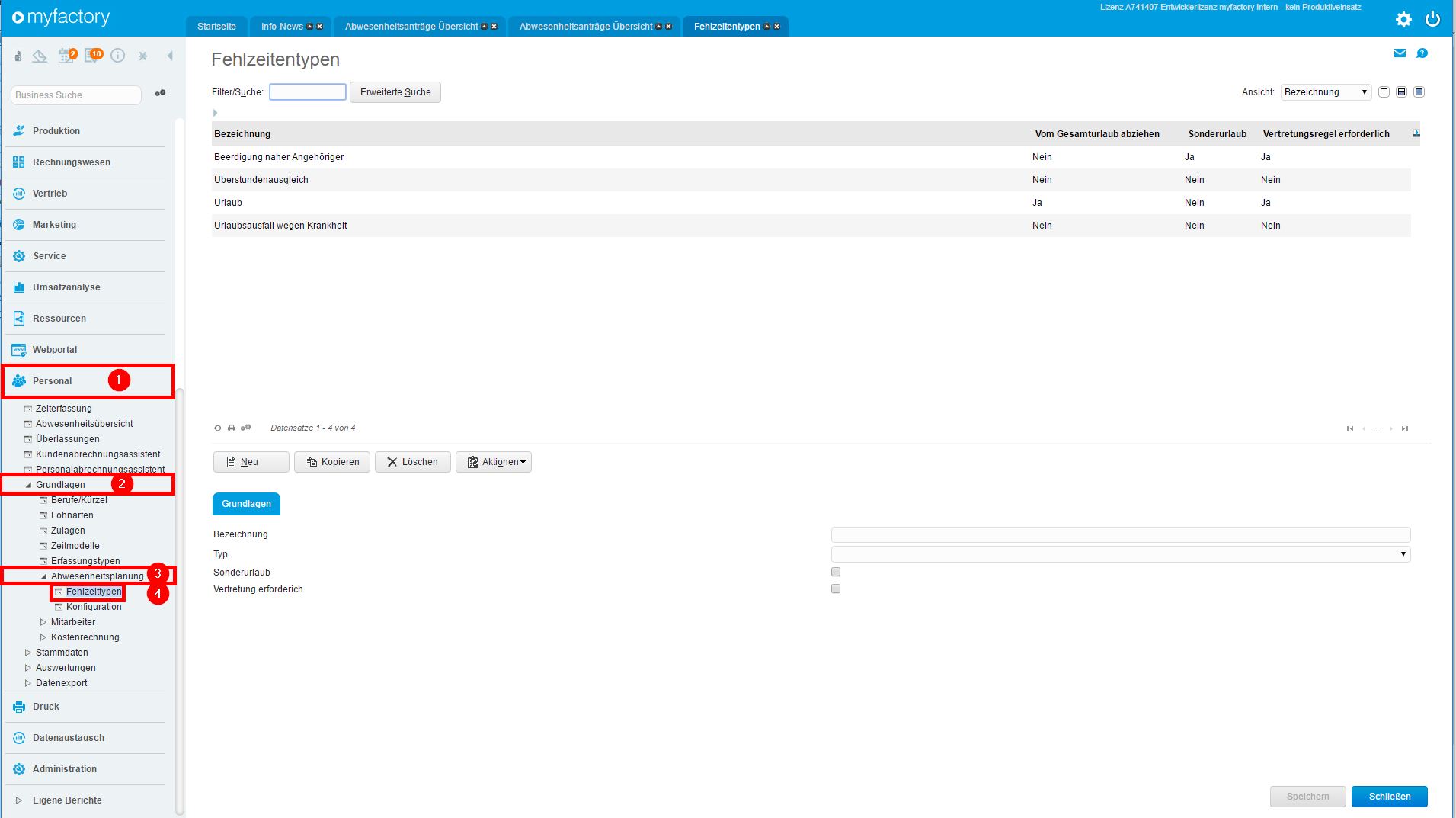Open the info circle icon in sidebar
The image size is (1456, 818).
pyautogui.click(x=117, y=56)
